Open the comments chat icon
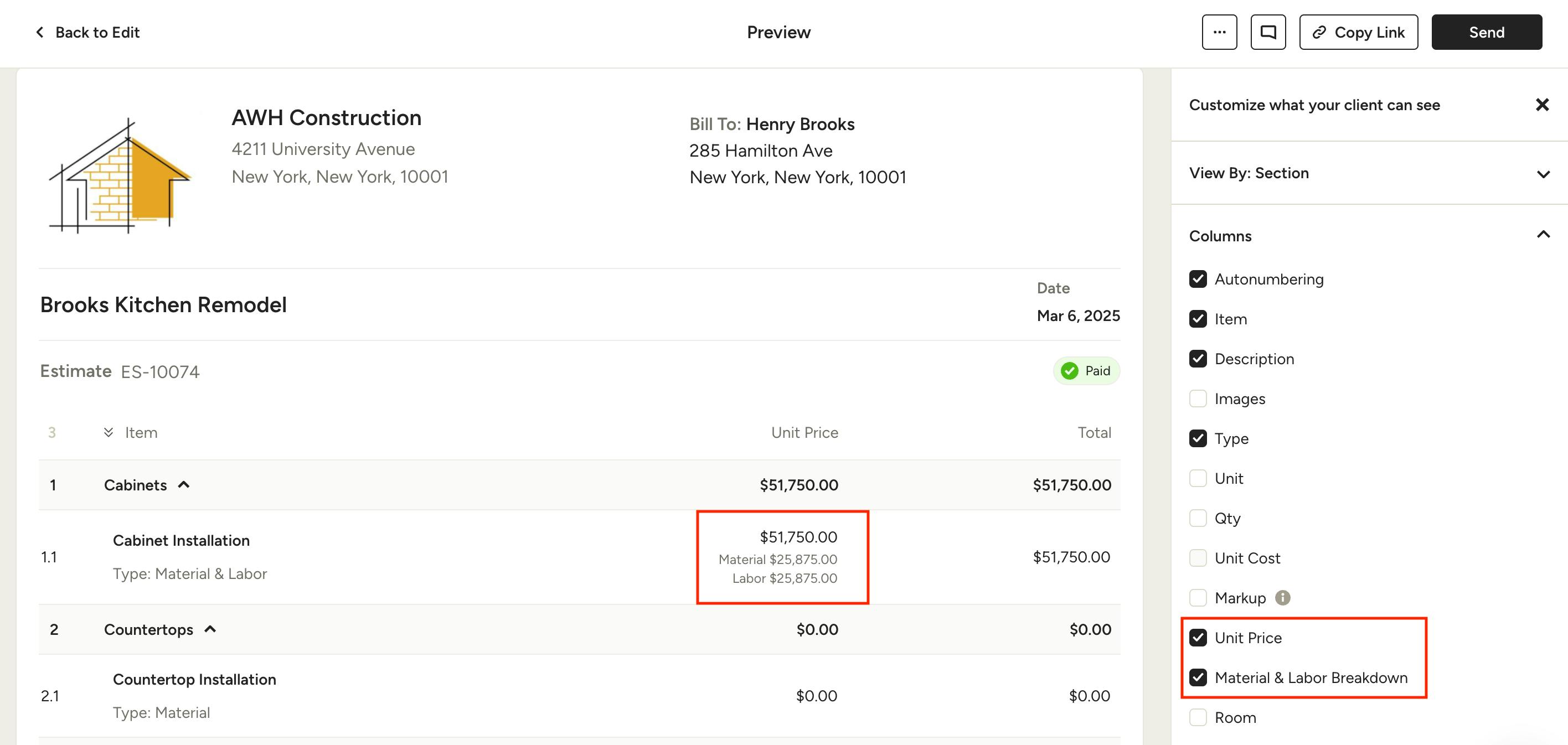Image resolution: width=1568 pixels, height=745 pixels. point(1268,32)
